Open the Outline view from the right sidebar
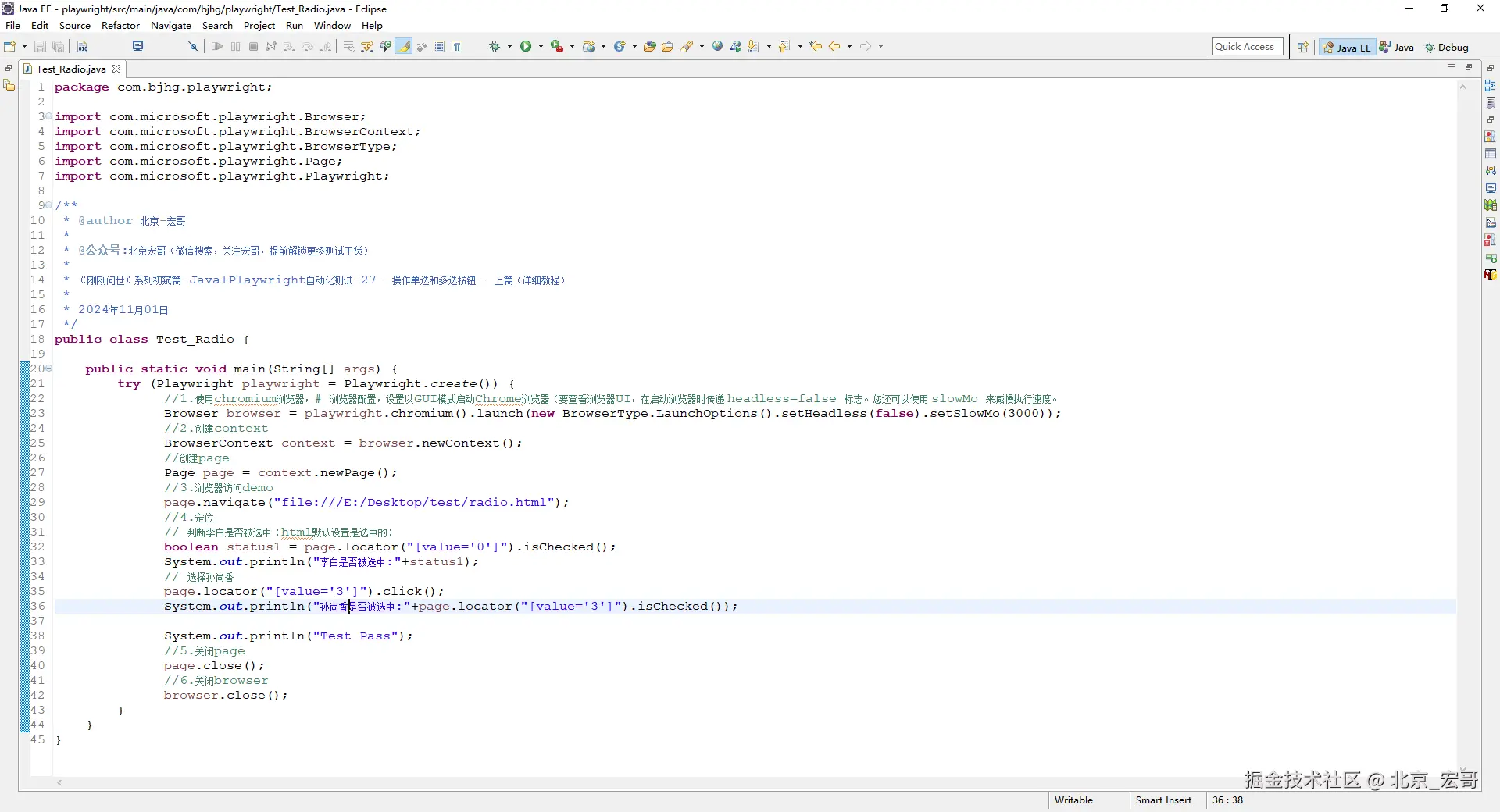 pyautogui.click(x=1491, y=86)
